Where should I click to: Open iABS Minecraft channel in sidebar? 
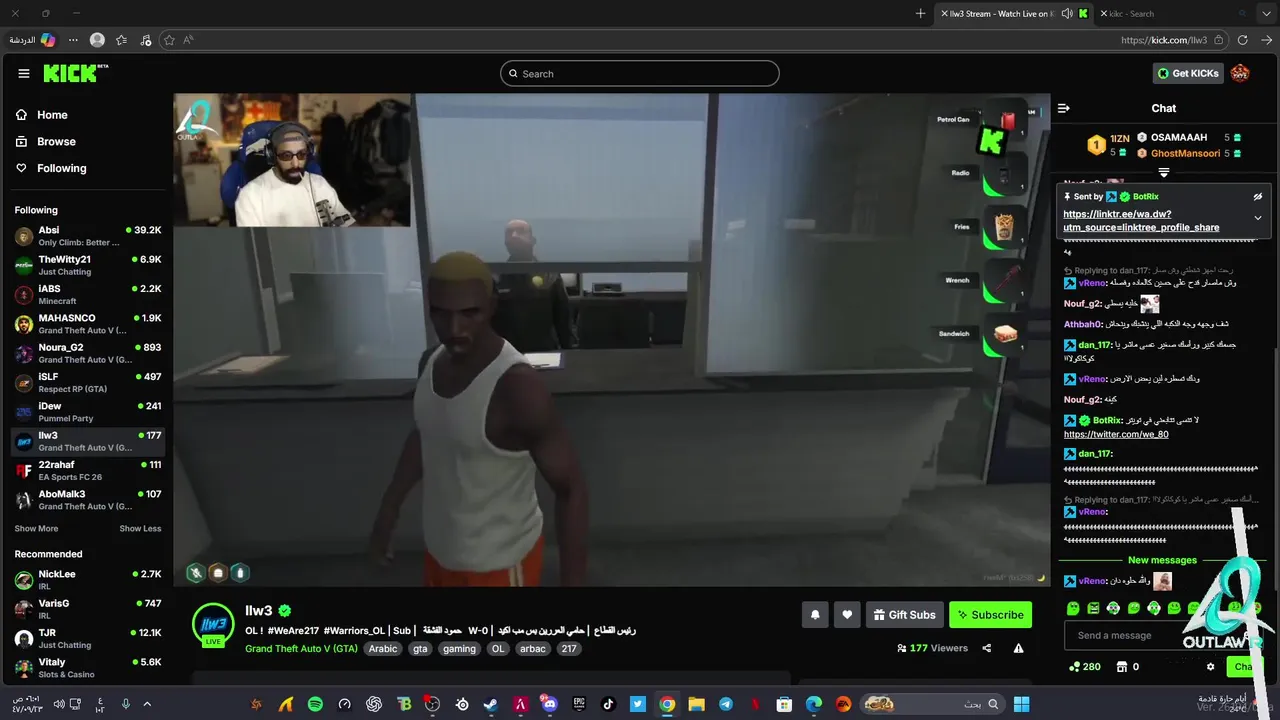pyautogui.click(x=87, y=294)
